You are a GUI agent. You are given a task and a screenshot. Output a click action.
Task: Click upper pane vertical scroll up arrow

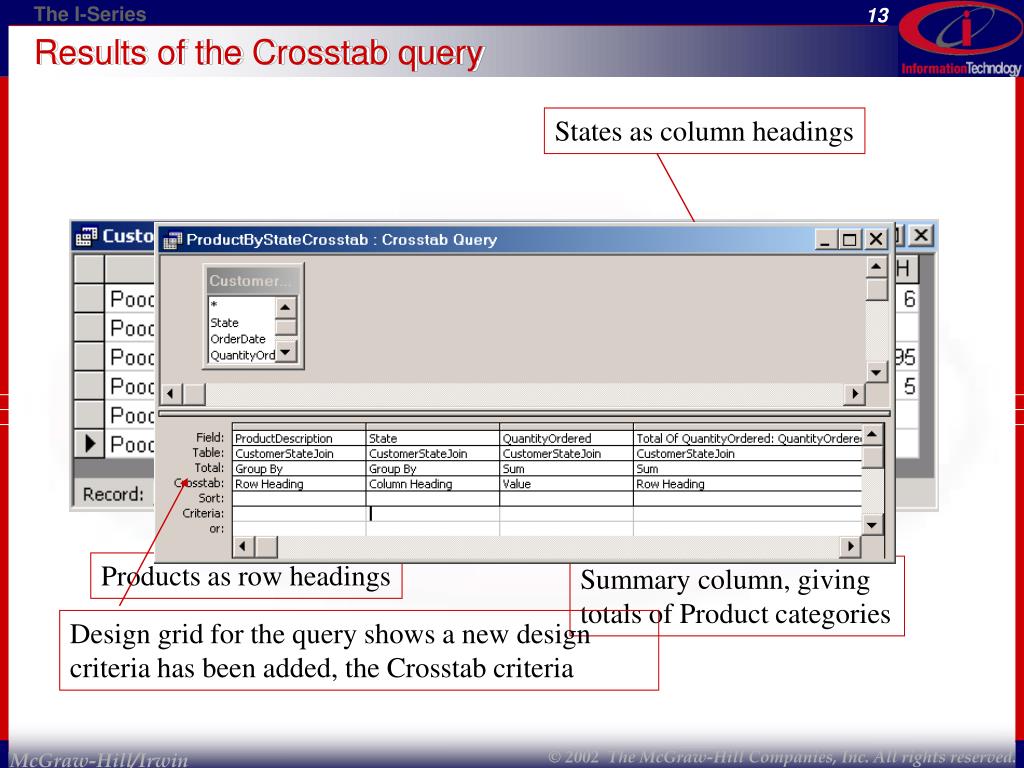(876, 268)
